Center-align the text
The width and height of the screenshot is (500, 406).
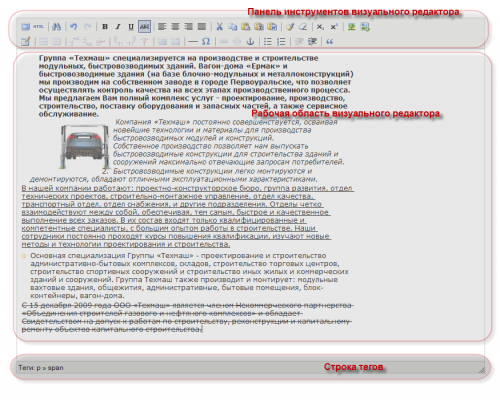[175, 27]
